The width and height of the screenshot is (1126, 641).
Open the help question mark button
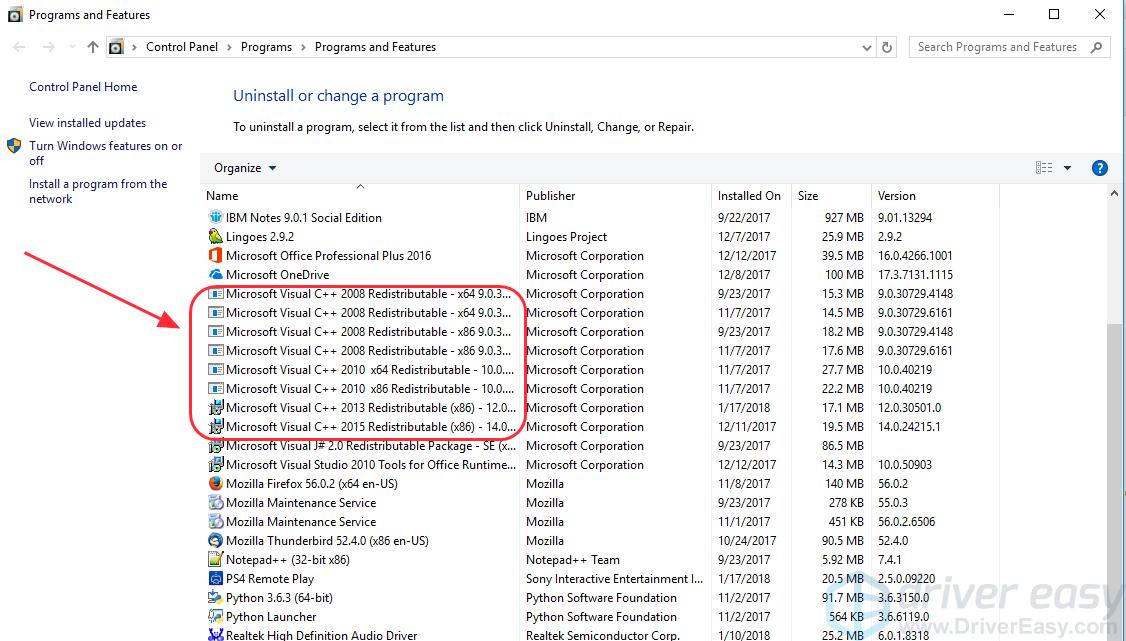tap(1099, 168)
